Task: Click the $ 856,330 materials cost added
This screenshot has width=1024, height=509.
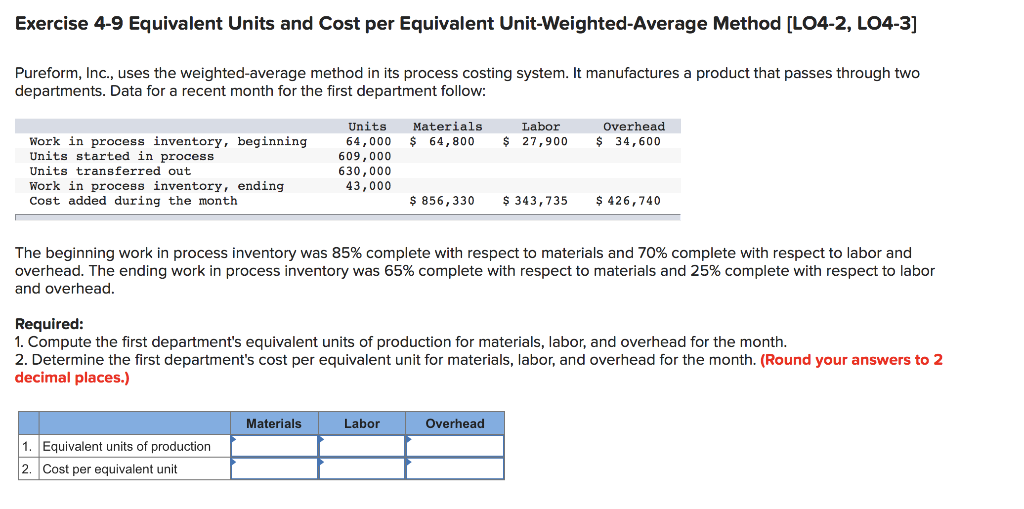Action: tap(442, 201)
